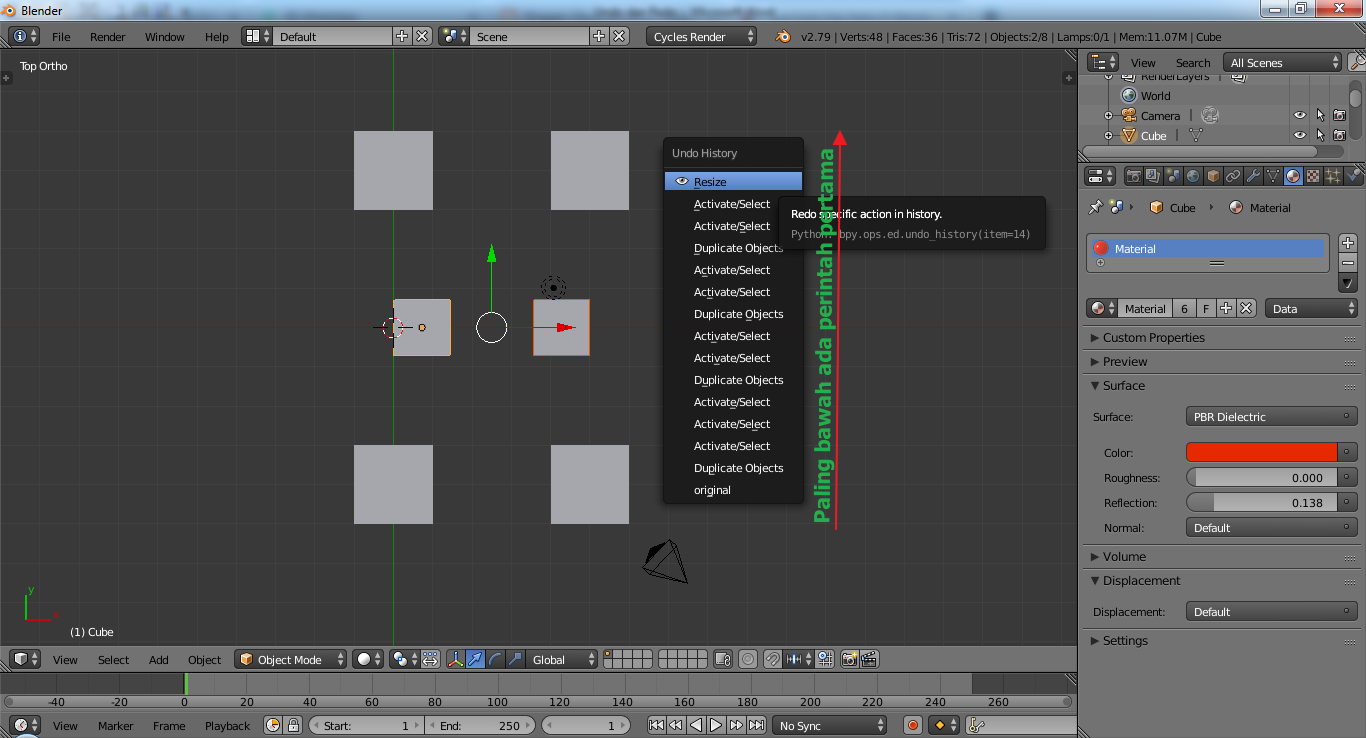
Task: Switch to the Object Data properties tab
Action: [x=1272, y=175]
